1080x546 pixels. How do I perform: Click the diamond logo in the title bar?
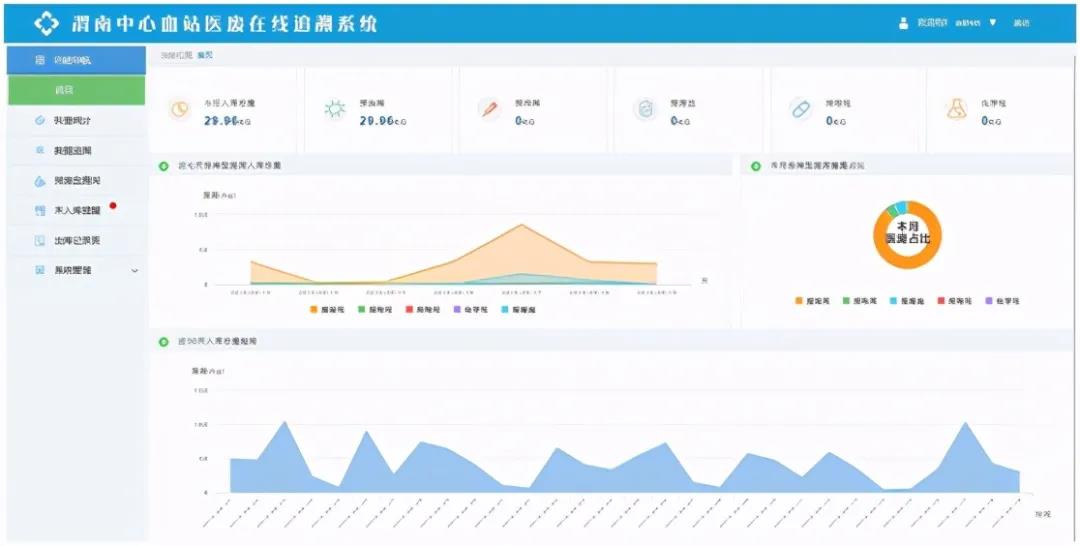(47, 23)
